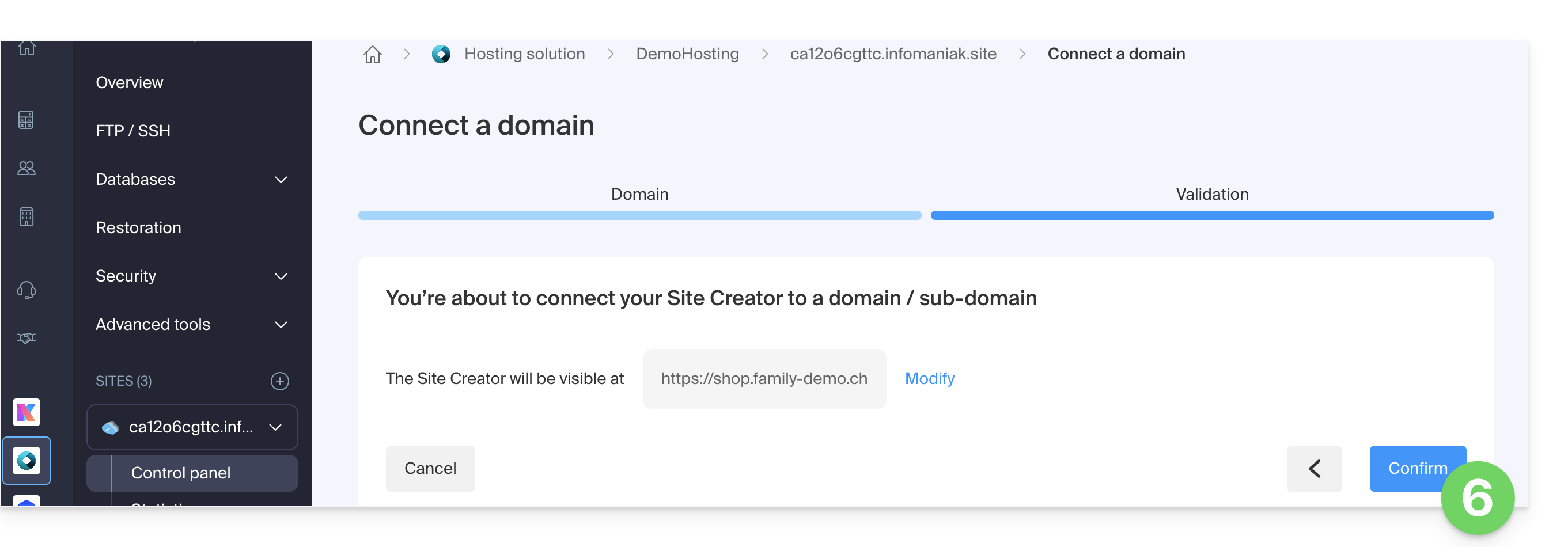Screen dimensions: 1568x547
Task: Go to Restoration section
Action: [138, 227]
